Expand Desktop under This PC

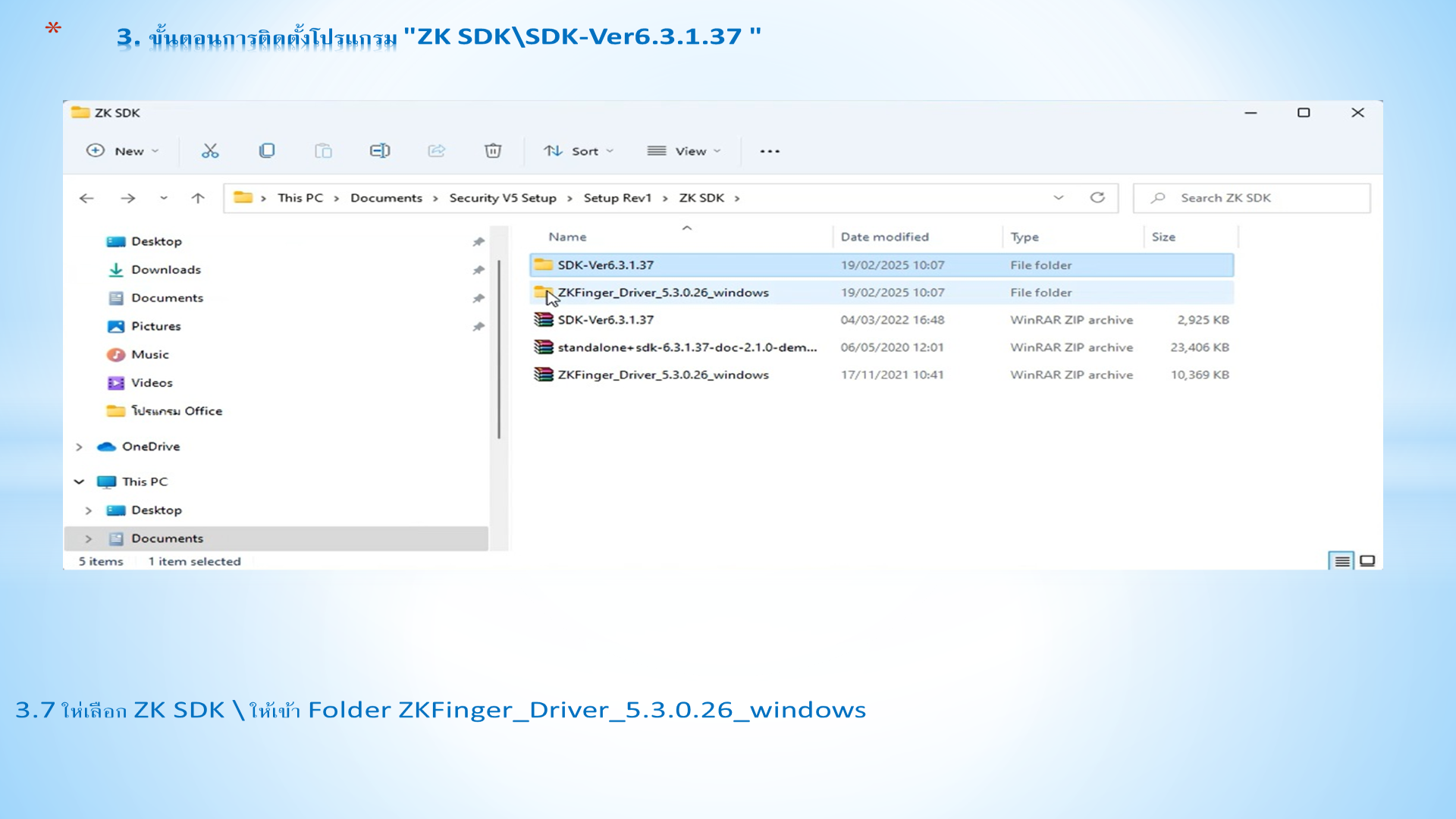point(89,510)
